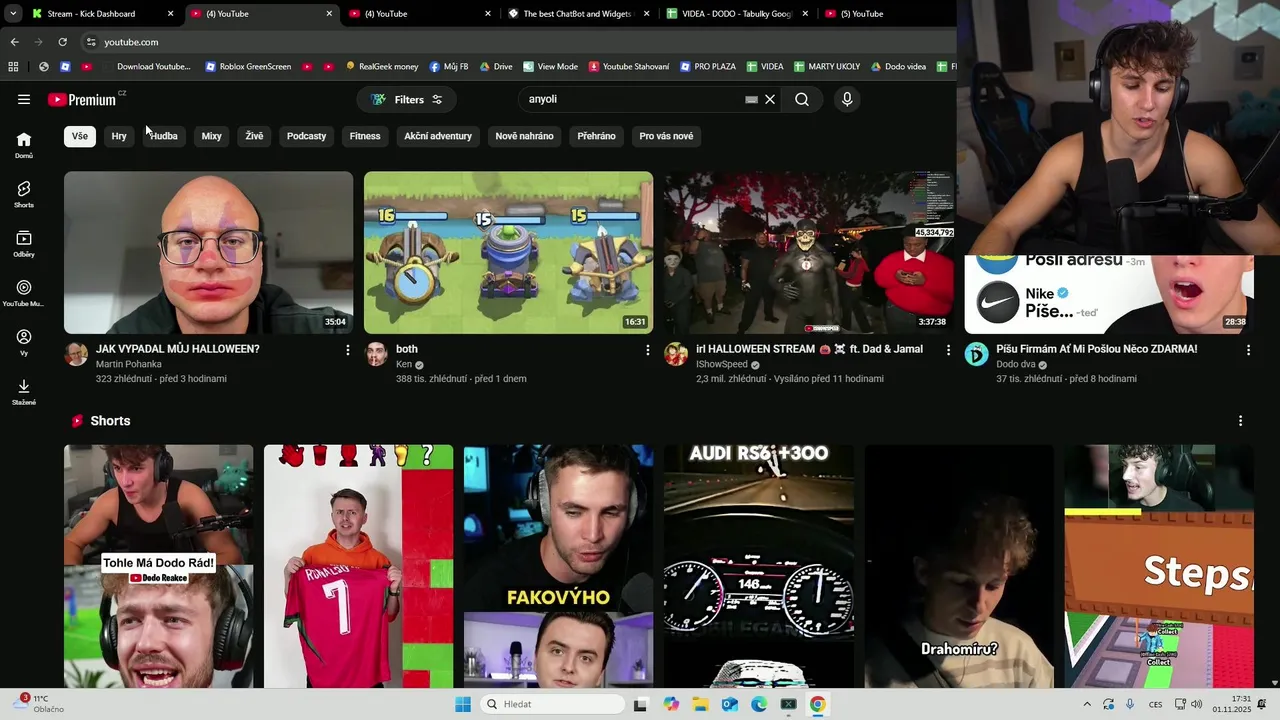
Task: Open File Explorer from the taskbar
Action: tap(700, 704)
